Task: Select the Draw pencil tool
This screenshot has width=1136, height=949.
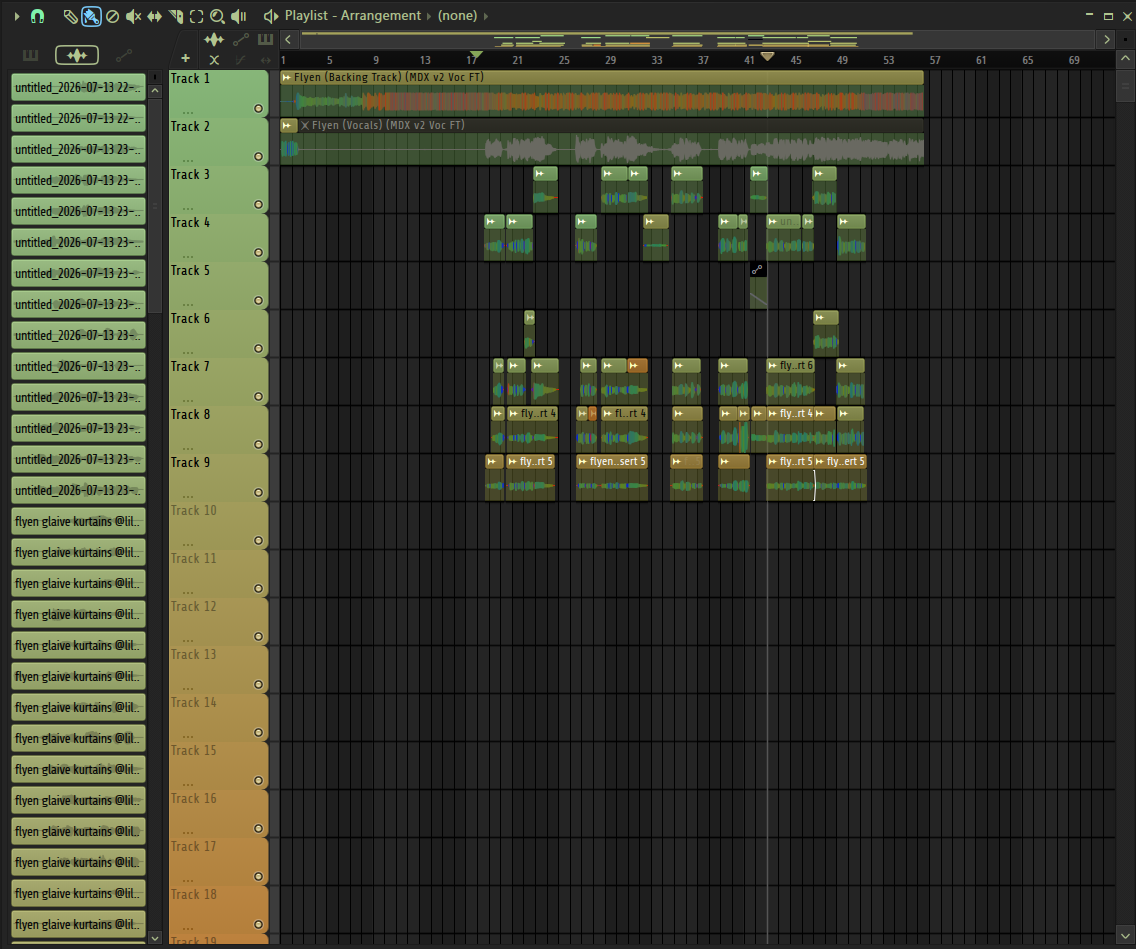Action: click(x=70, y=16)
